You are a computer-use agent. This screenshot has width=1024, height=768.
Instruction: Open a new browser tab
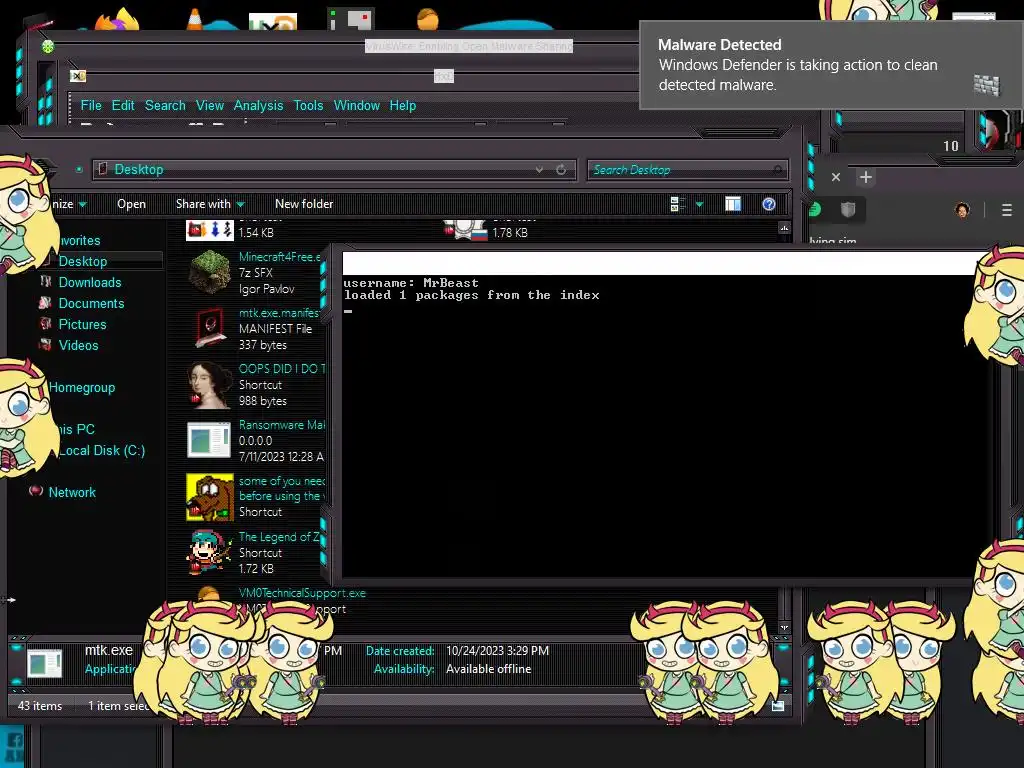(866, 177)
